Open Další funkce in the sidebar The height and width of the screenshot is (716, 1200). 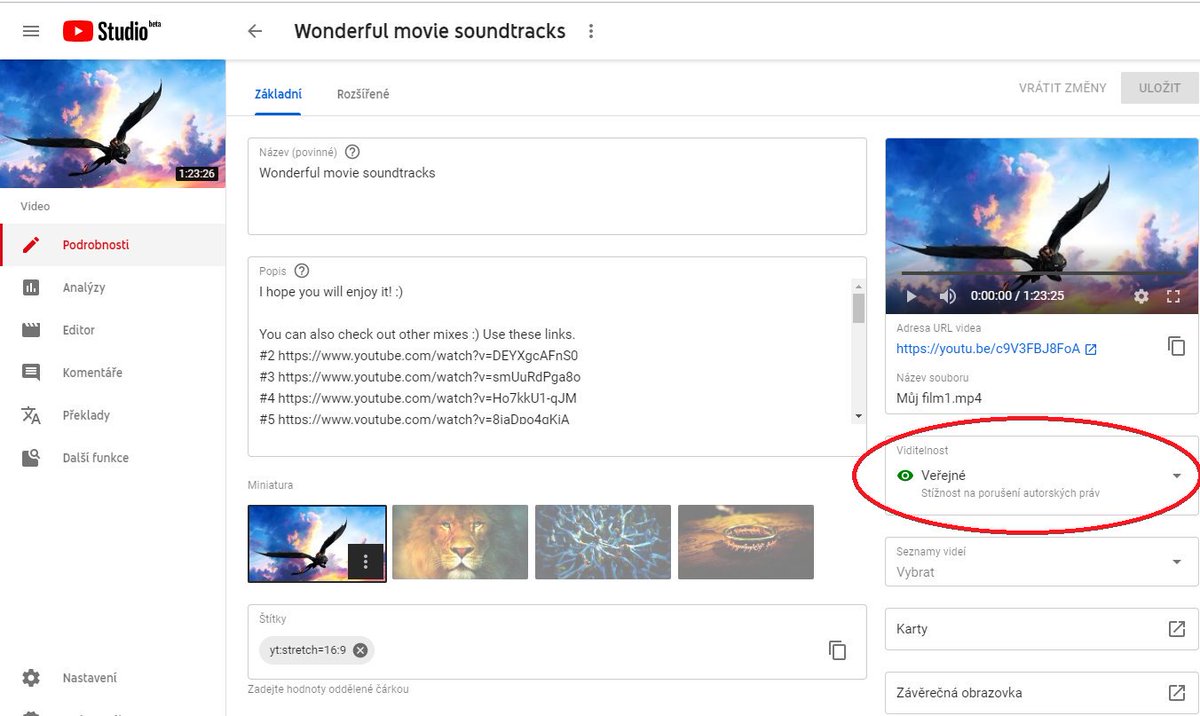[112, 458]
